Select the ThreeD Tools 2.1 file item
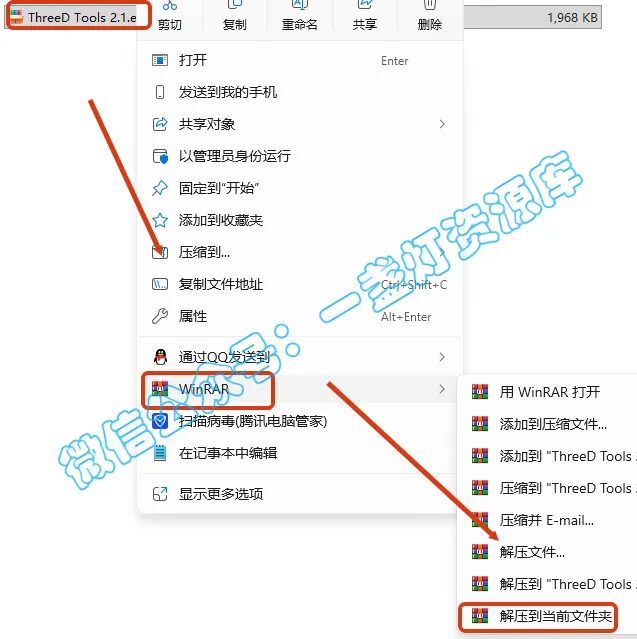637x639 pixels. 73,18
